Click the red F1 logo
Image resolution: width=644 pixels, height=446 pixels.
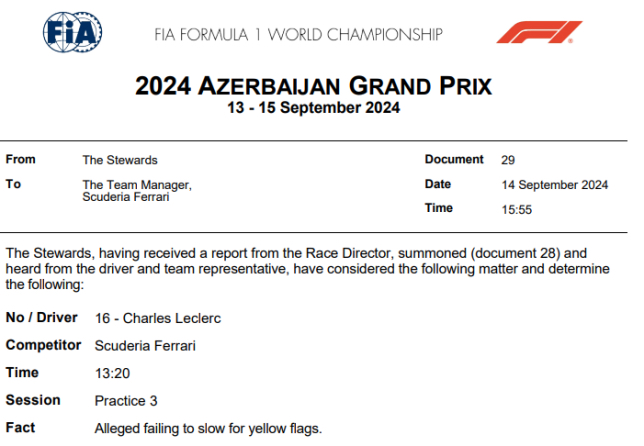(x=539, y=32)
